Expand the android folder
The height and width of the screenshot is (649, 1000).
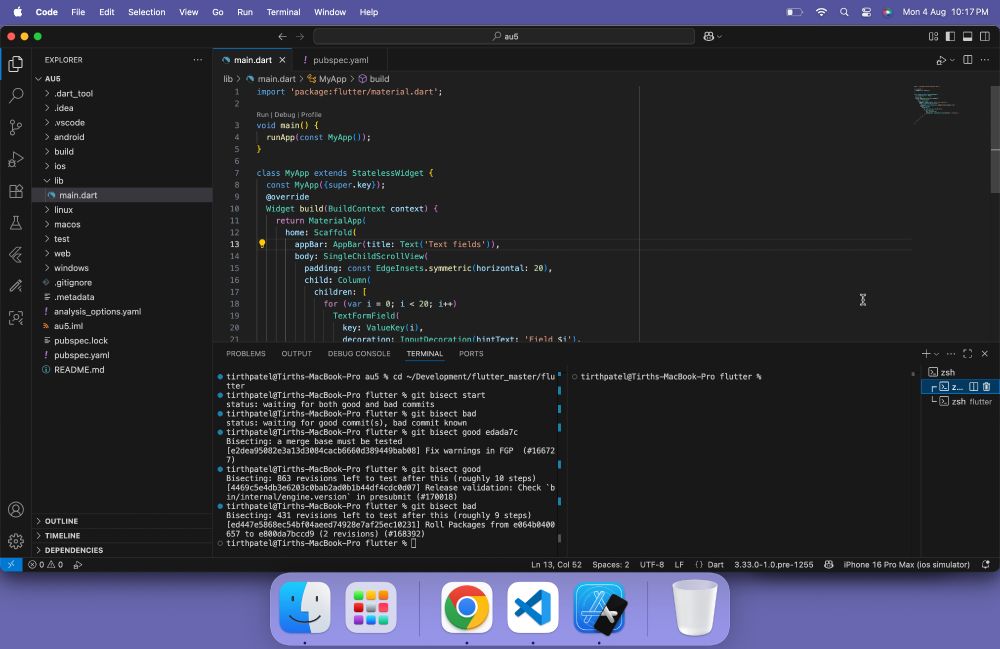(47, 137)
